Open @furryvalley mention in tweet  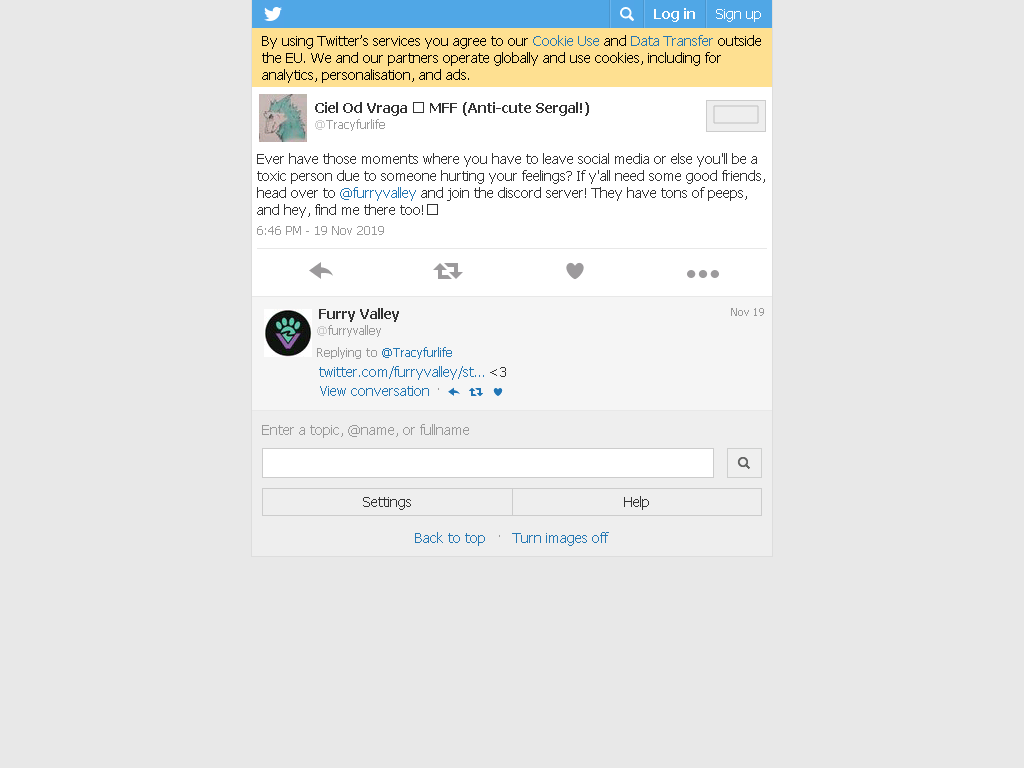pyautogui.click(x=377, y=193)
